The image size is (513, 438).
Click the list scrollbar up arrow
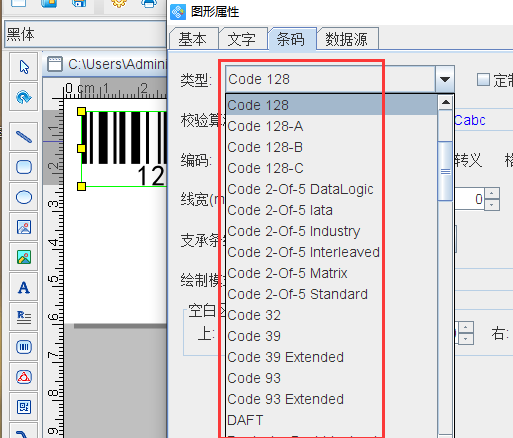coord(446,102)
